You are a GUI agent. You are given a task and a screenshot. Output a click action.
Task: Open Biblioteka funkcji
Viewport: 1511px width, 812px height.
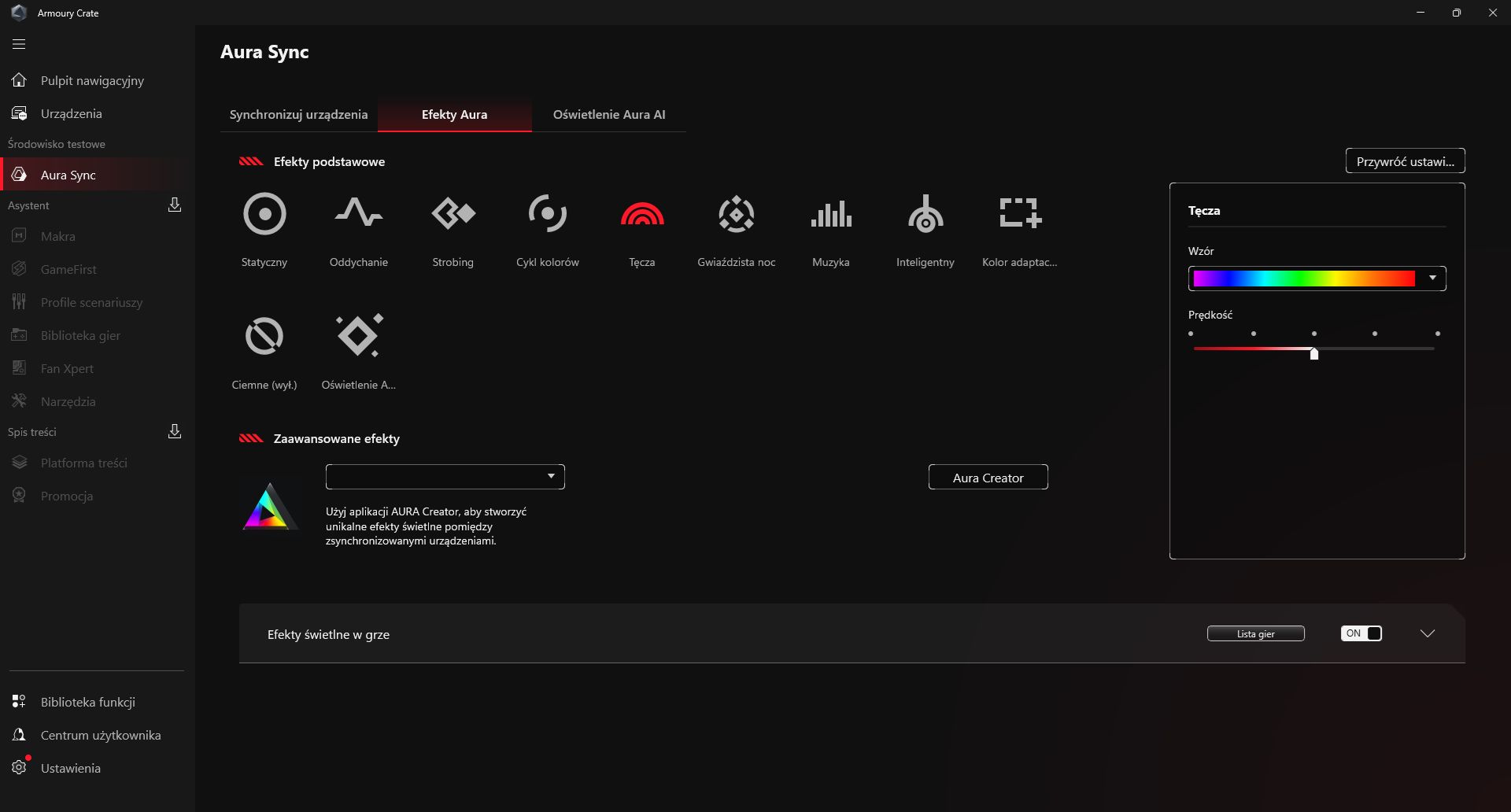tap(98, 702)
